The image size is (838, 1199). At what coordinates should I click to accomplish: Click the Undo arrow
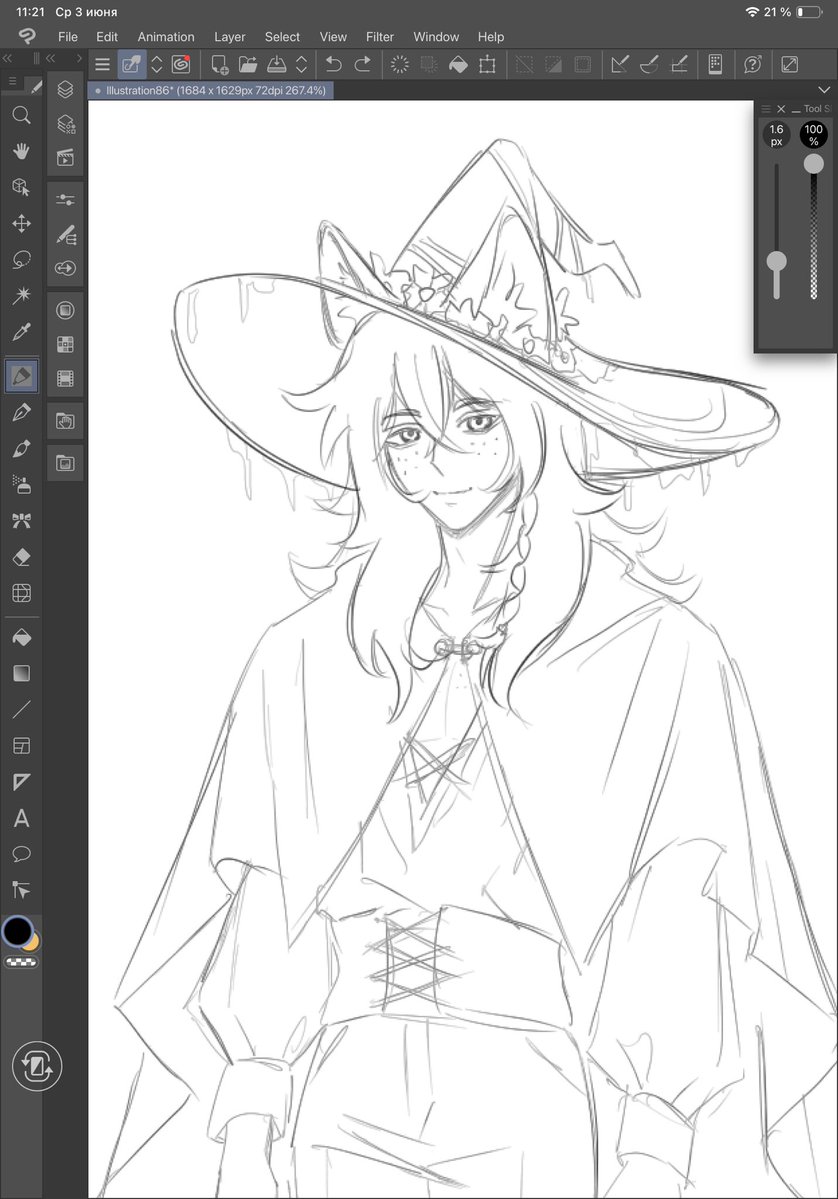333,64
